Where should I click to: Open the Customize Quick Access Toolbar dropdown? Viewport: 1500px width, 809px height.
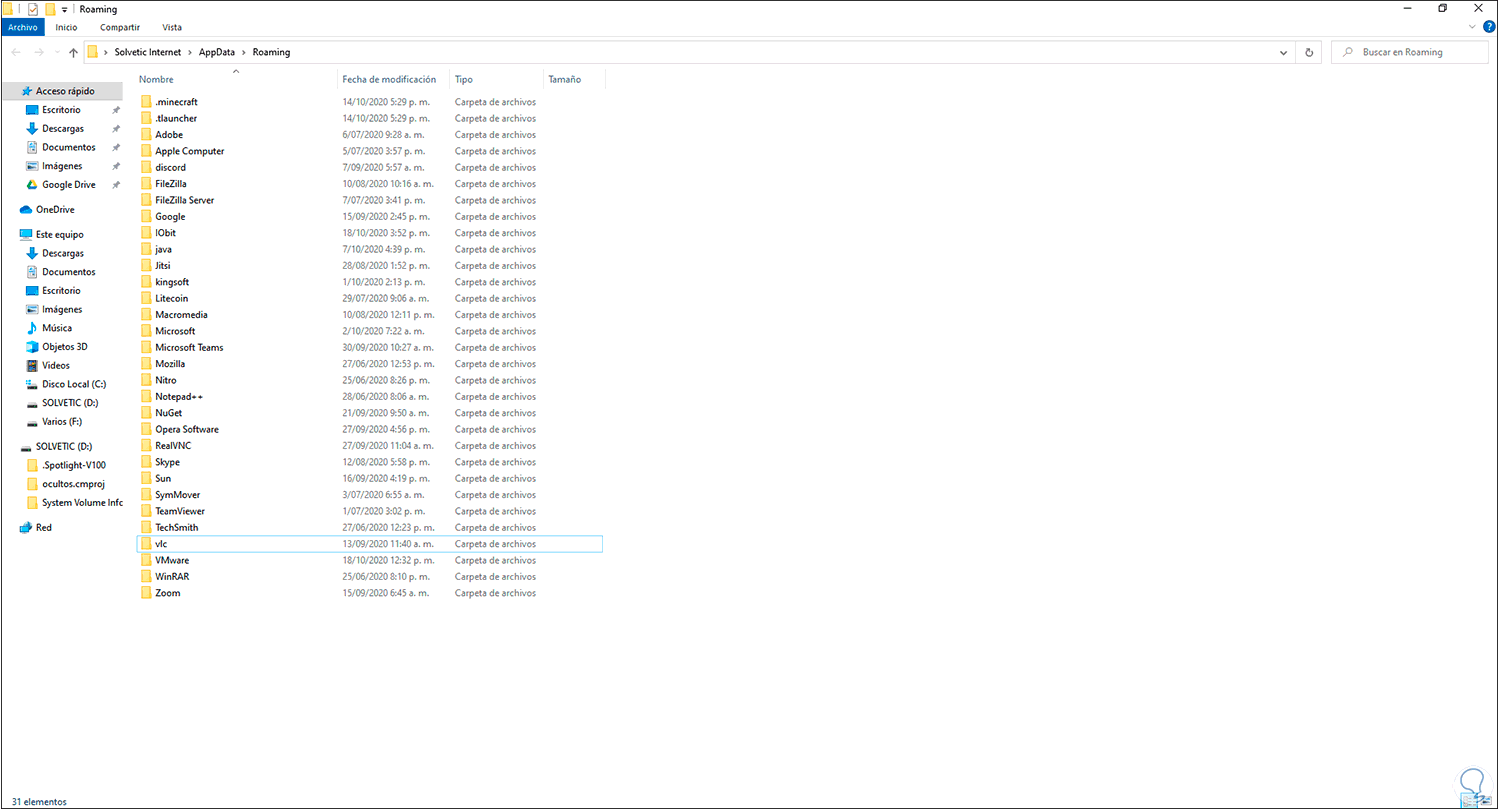pos(65,10)
